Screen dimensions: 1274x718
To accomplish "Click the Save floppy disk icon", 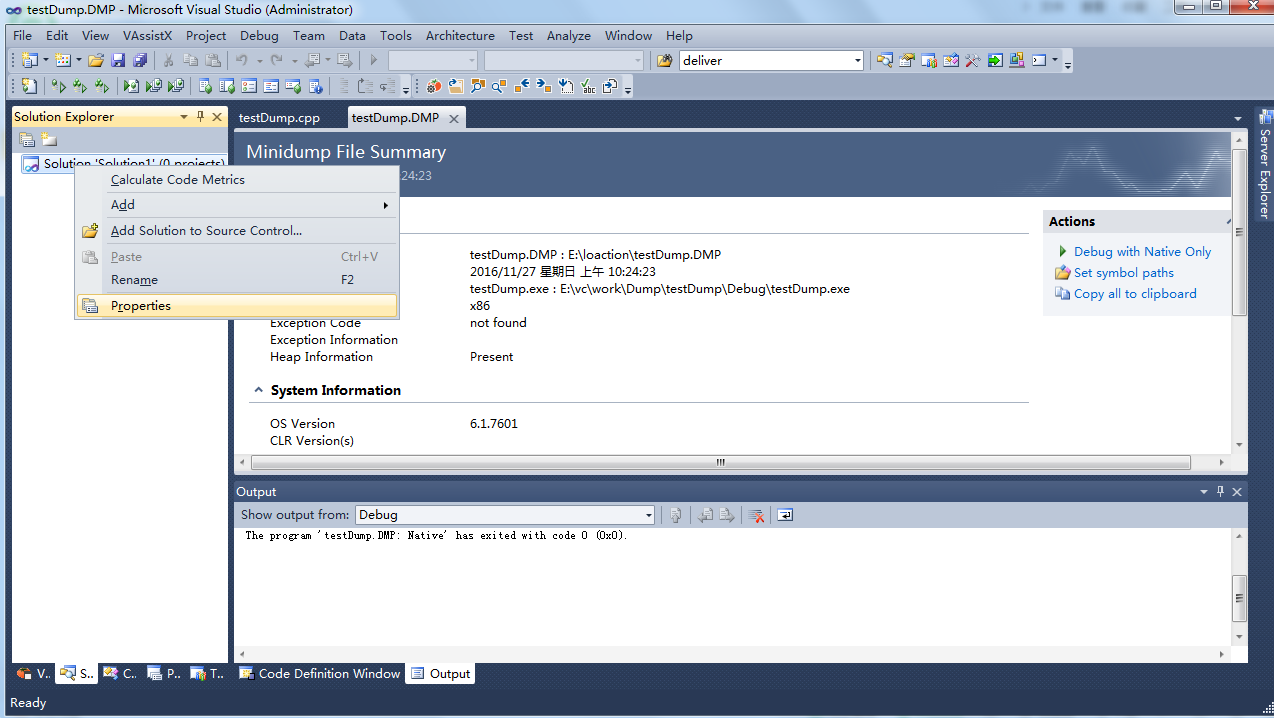I will pyautogui.click(x=118, y=61).
